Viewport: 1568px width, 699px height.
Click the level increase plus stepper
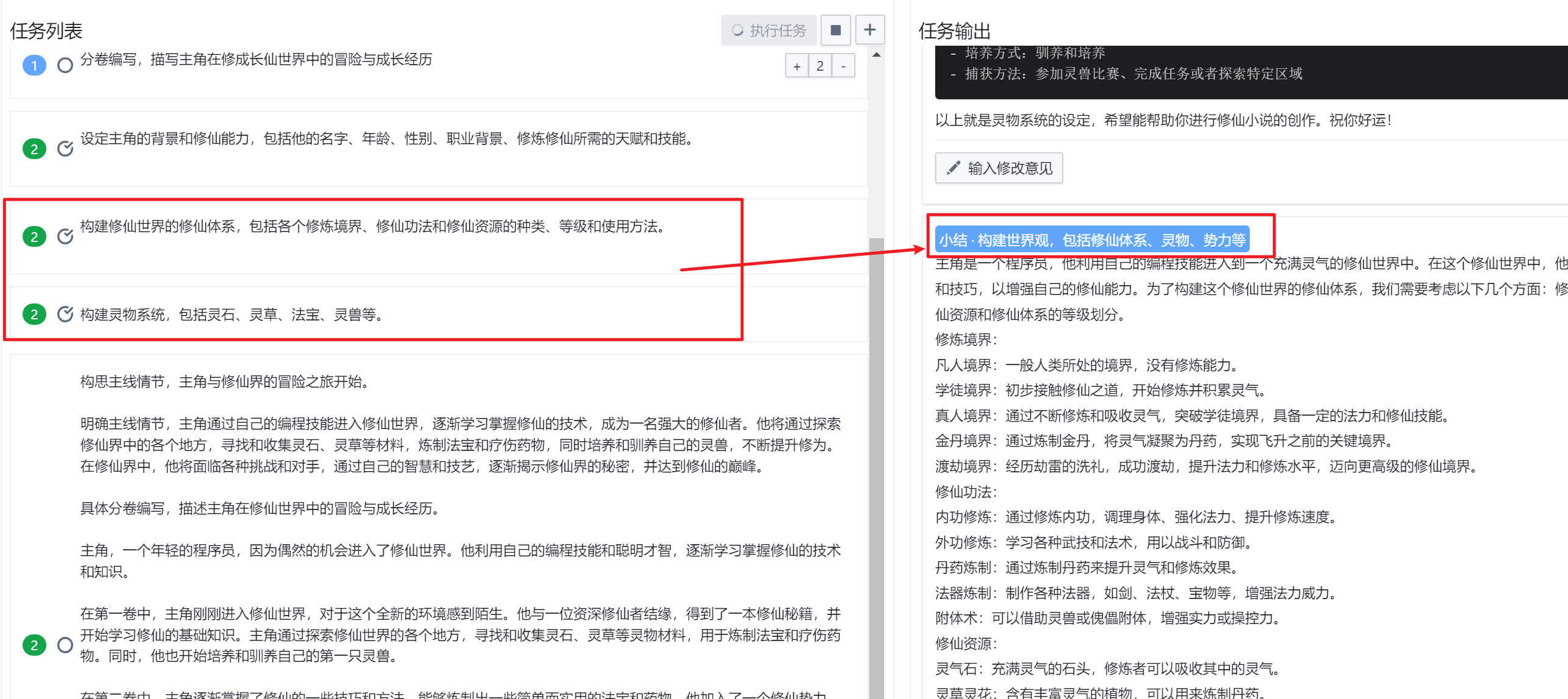(x=797, y=66)
